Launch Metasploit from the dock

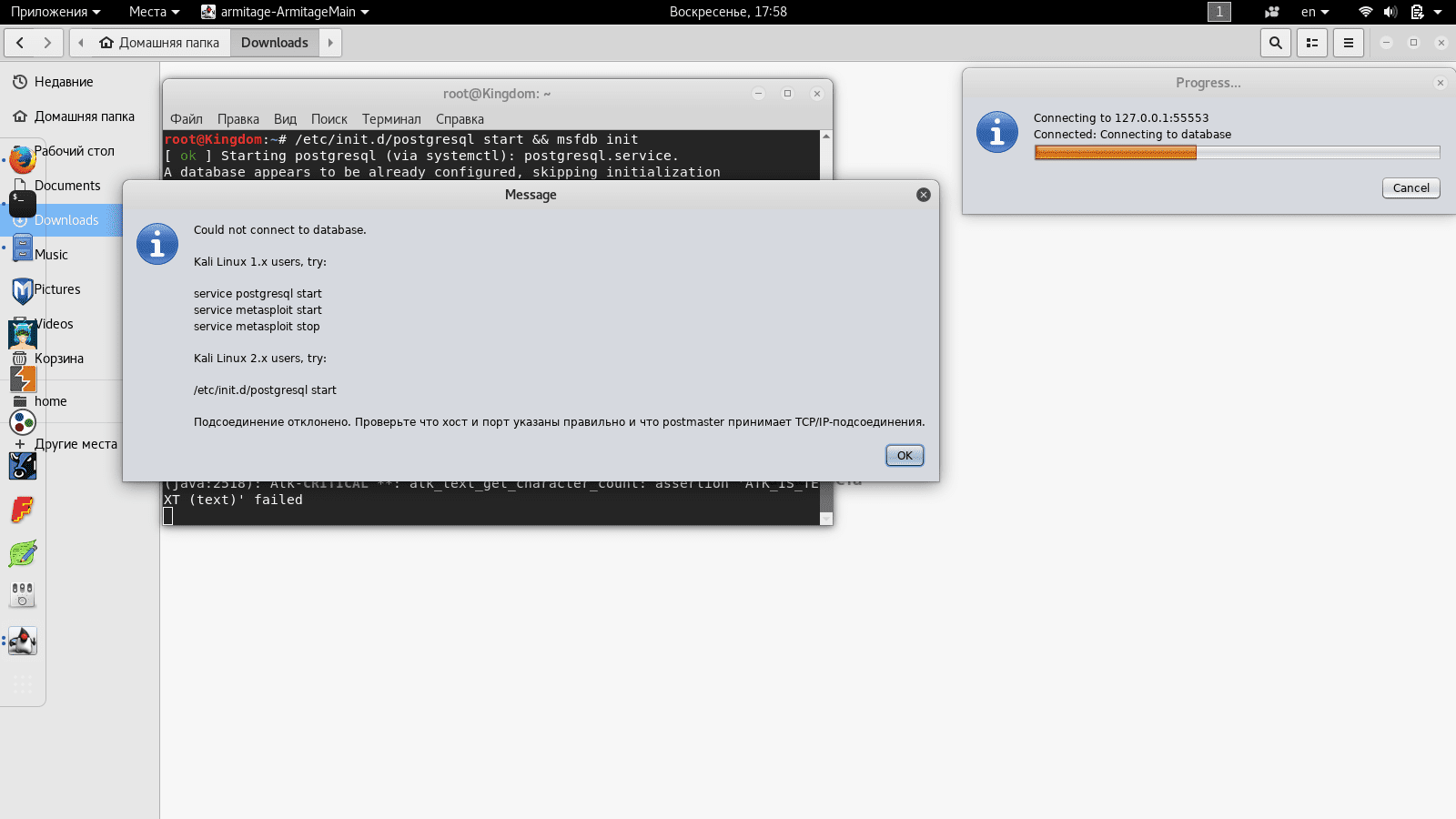point(22,291)
